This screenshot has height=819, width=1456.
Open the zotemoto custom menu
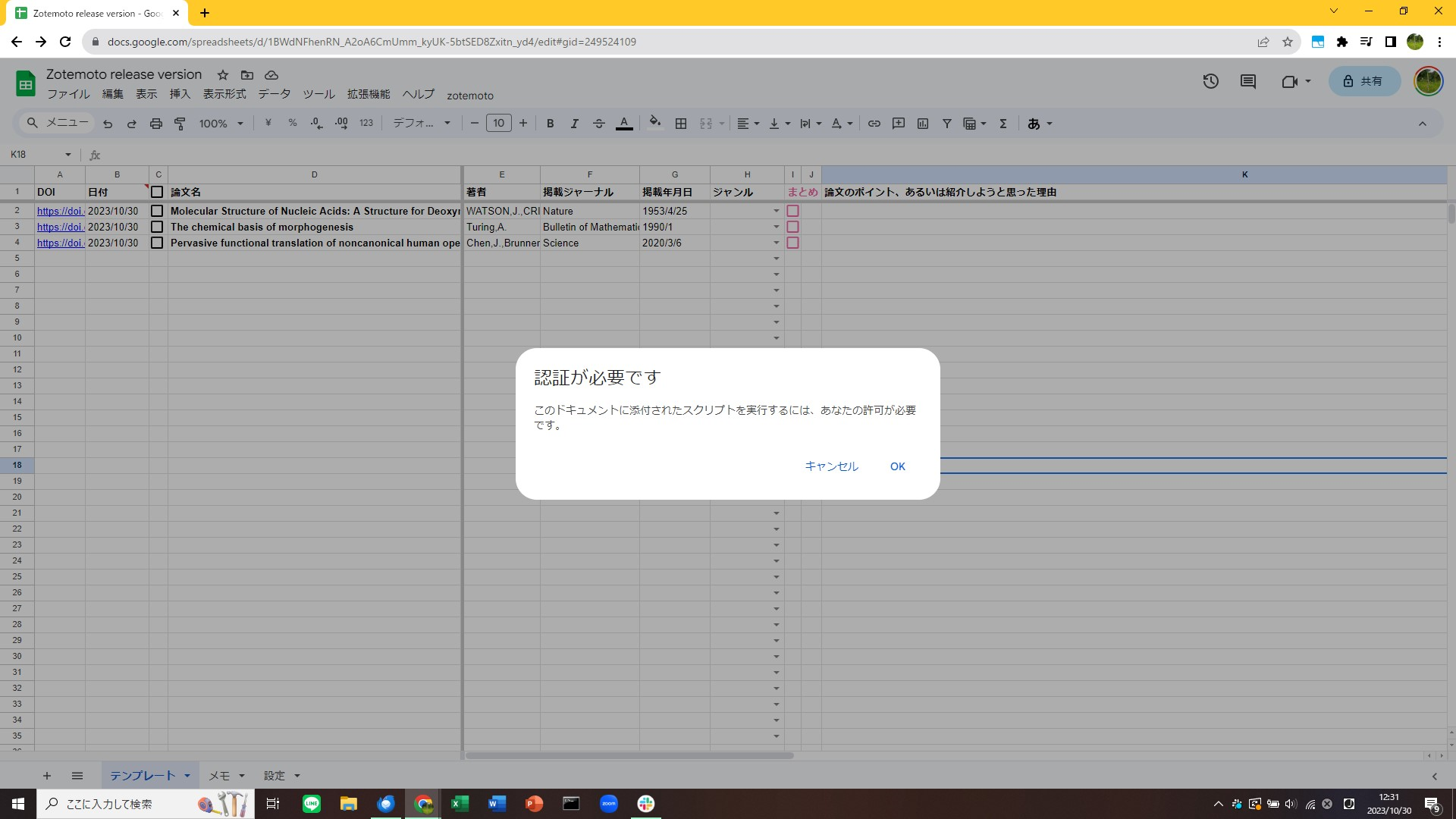click(x=470, y=96)
